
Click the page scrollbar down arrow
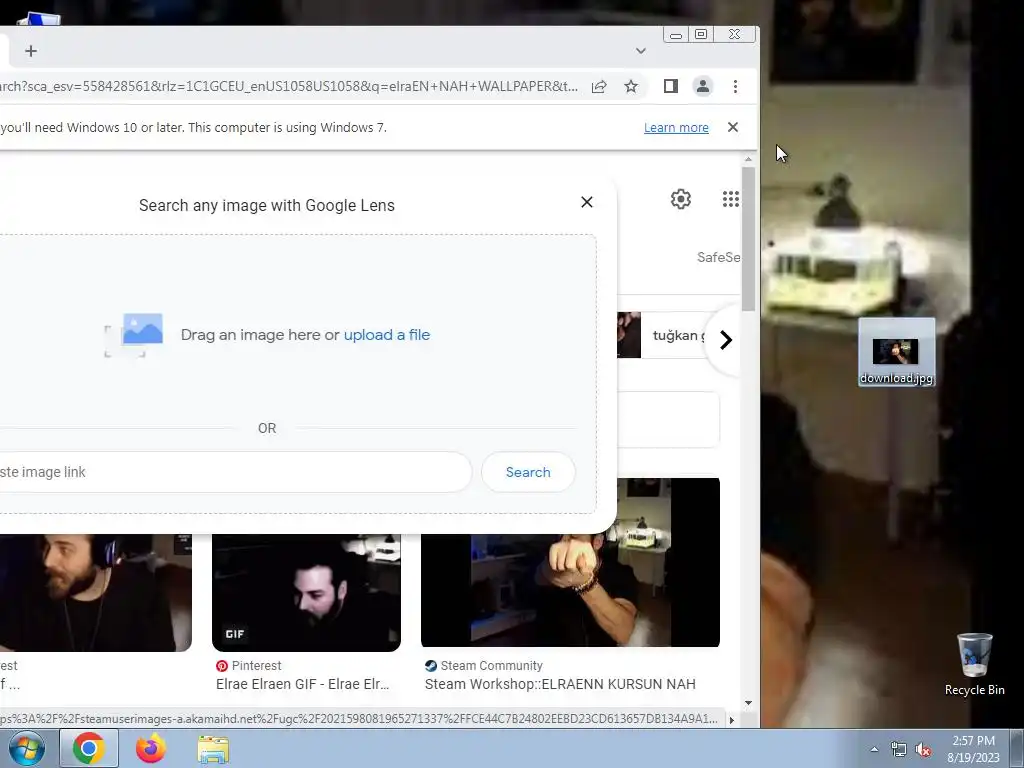748,703
